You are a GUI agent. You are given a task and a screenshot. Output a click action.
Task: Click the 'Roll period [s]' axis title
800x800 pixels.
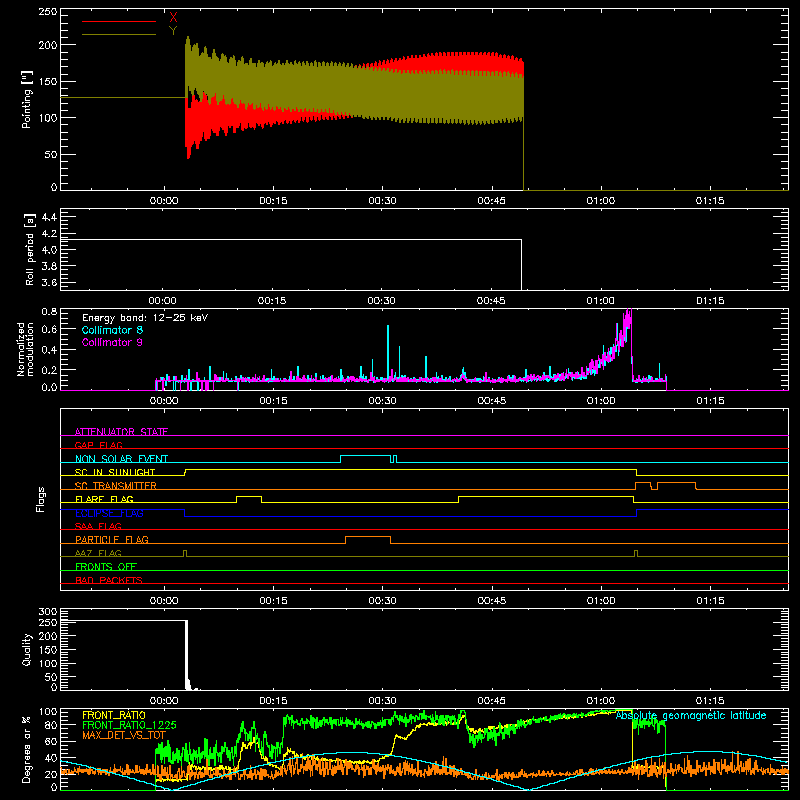[29, 249]
